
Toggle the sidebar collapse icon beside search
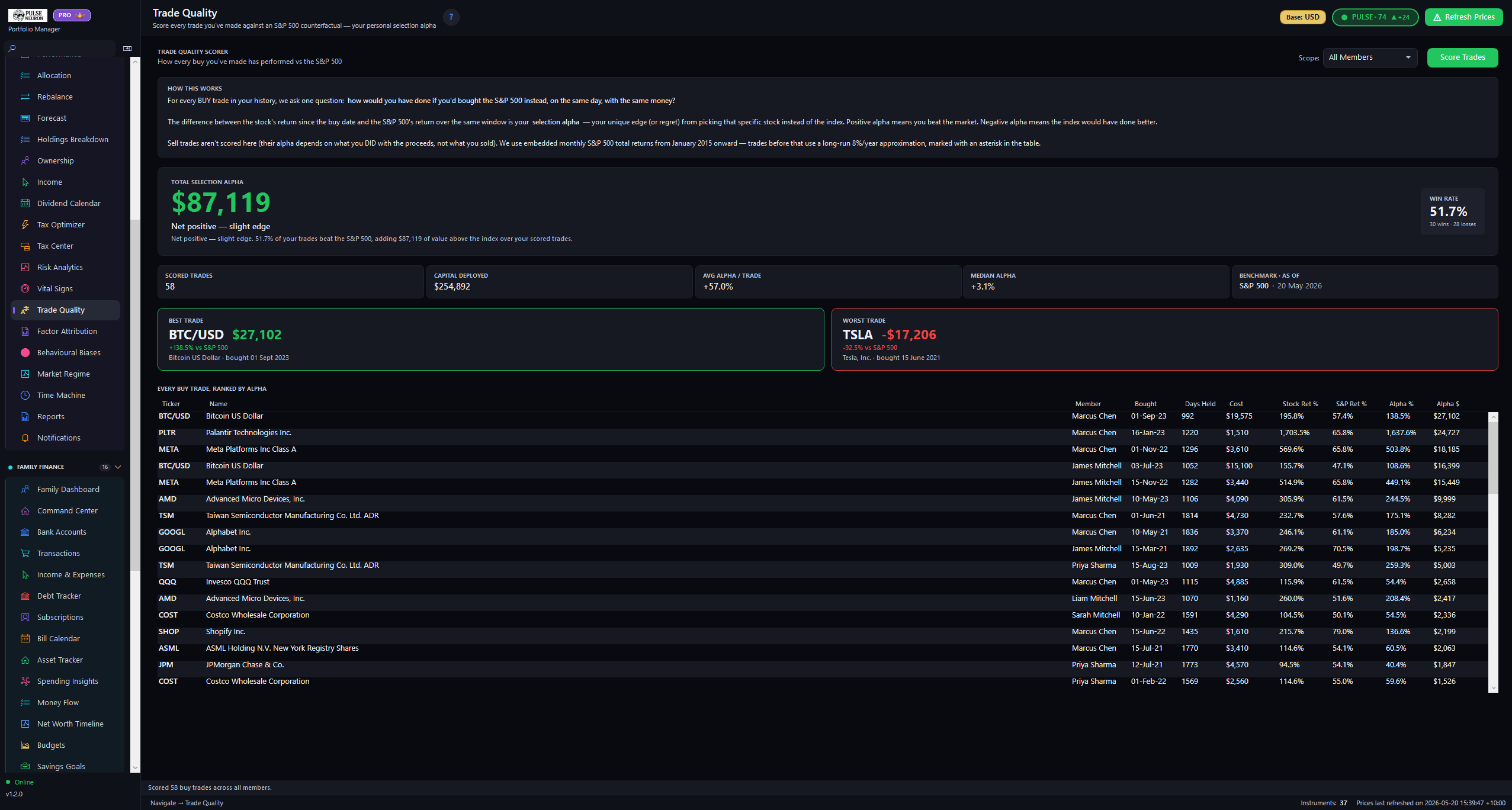[x=127, y=49]
